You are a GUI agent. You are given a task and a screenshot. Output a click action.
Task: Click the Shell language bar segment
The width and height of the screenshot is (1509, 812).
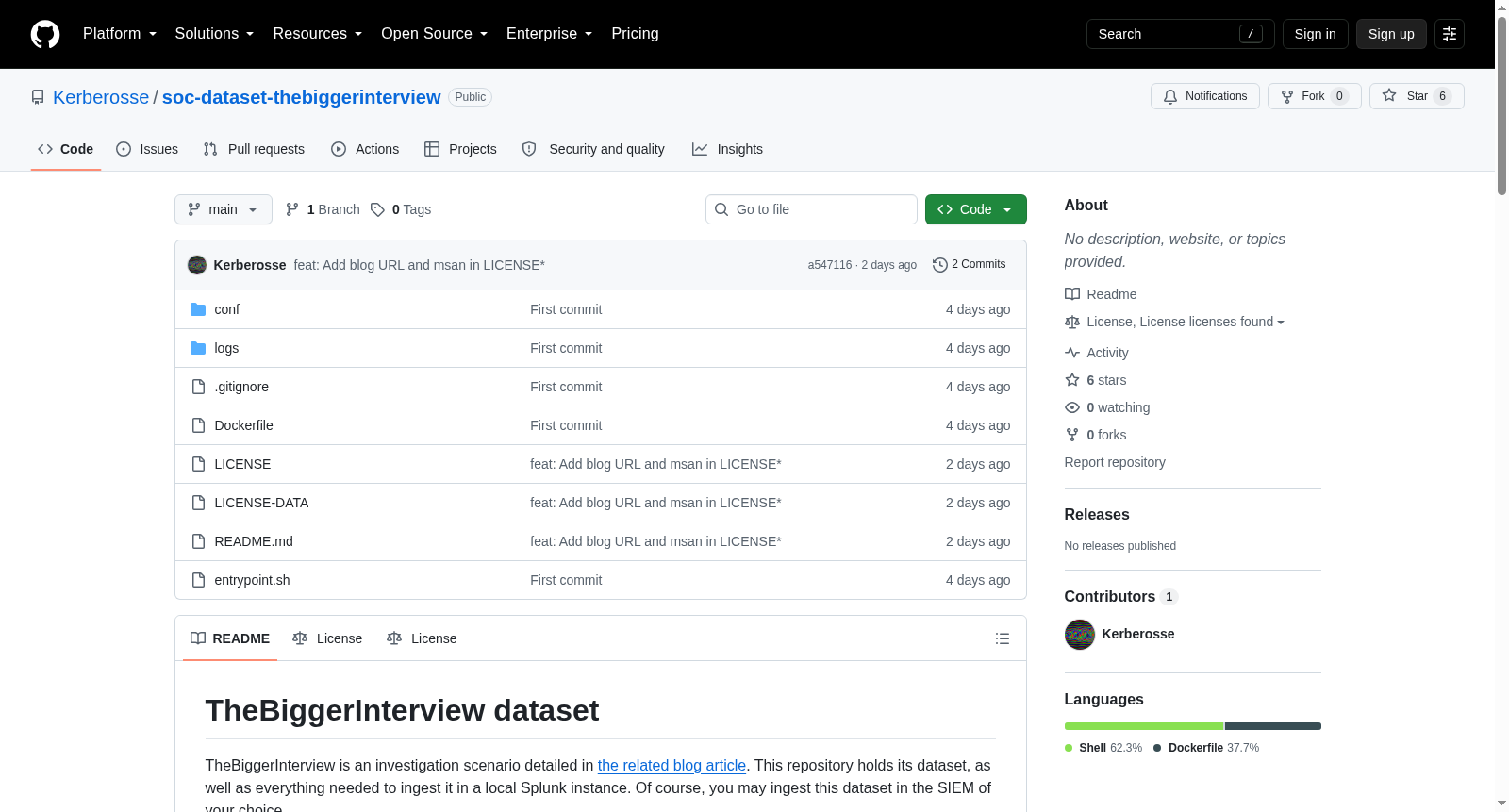1144,726
